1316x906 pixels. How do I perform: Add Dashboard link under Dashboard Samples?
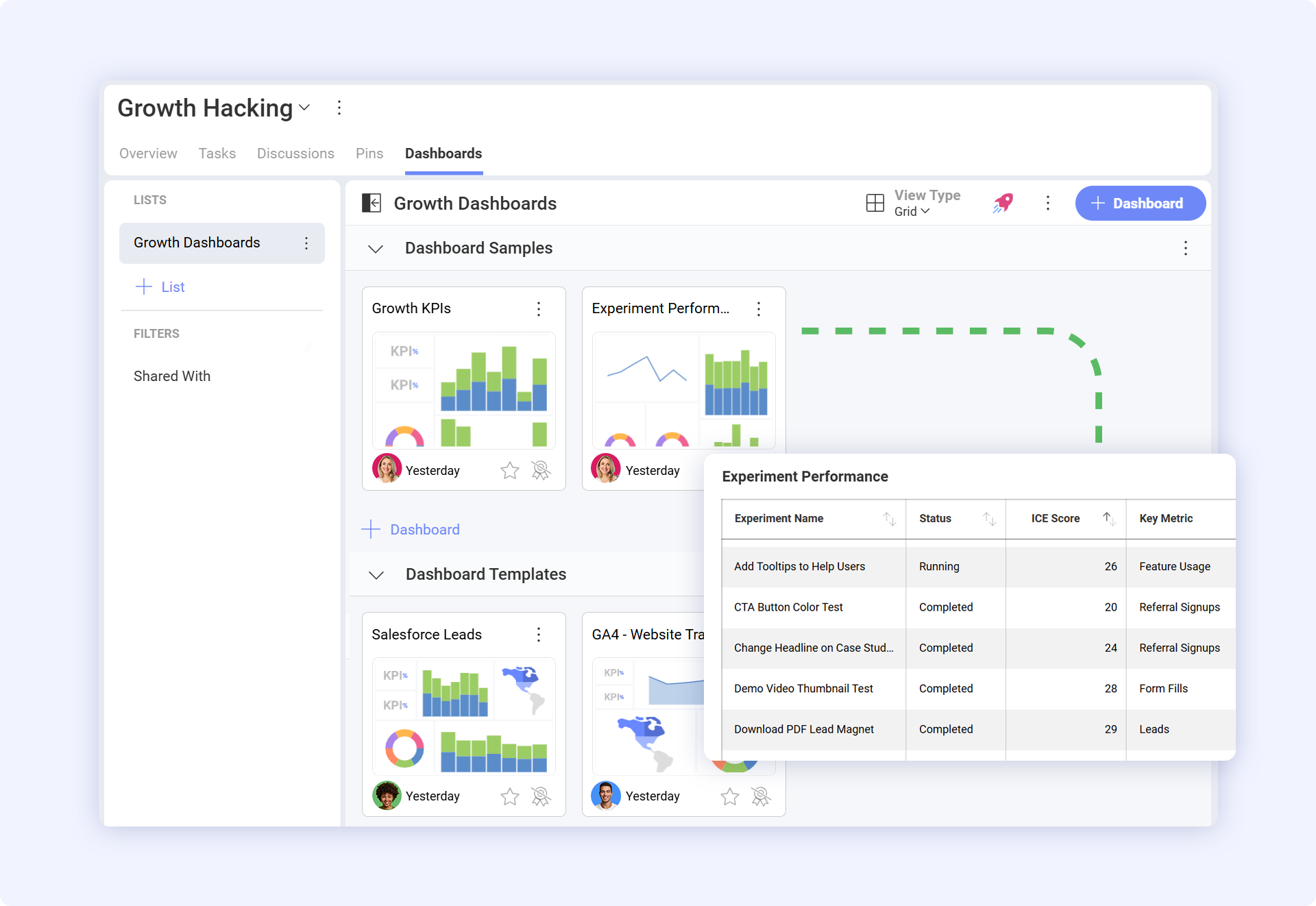point(411,529)
